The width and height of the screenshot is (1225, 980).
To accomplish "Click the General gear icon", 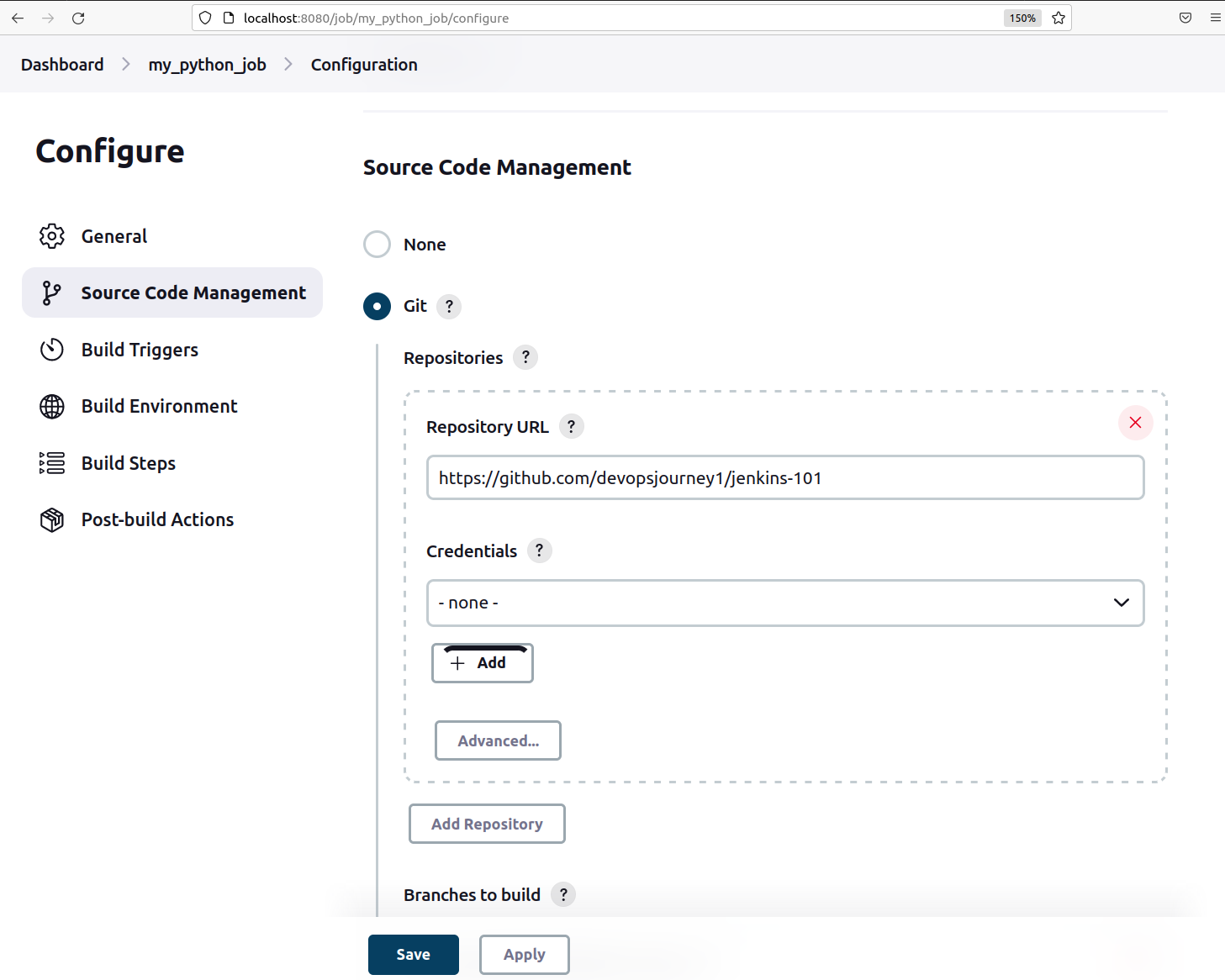I will tap(52, 236).
